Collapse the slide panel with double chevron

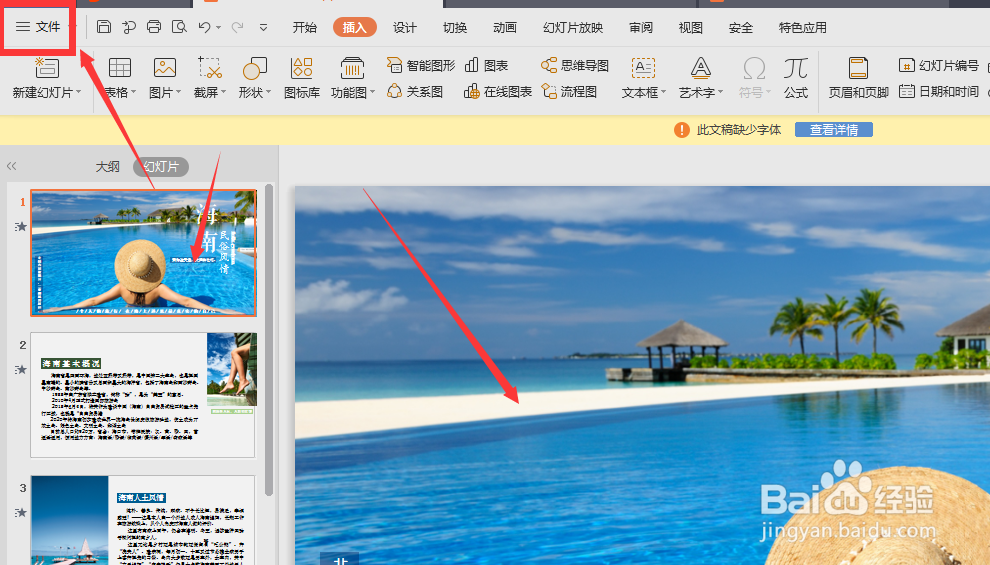coord(11,166)
